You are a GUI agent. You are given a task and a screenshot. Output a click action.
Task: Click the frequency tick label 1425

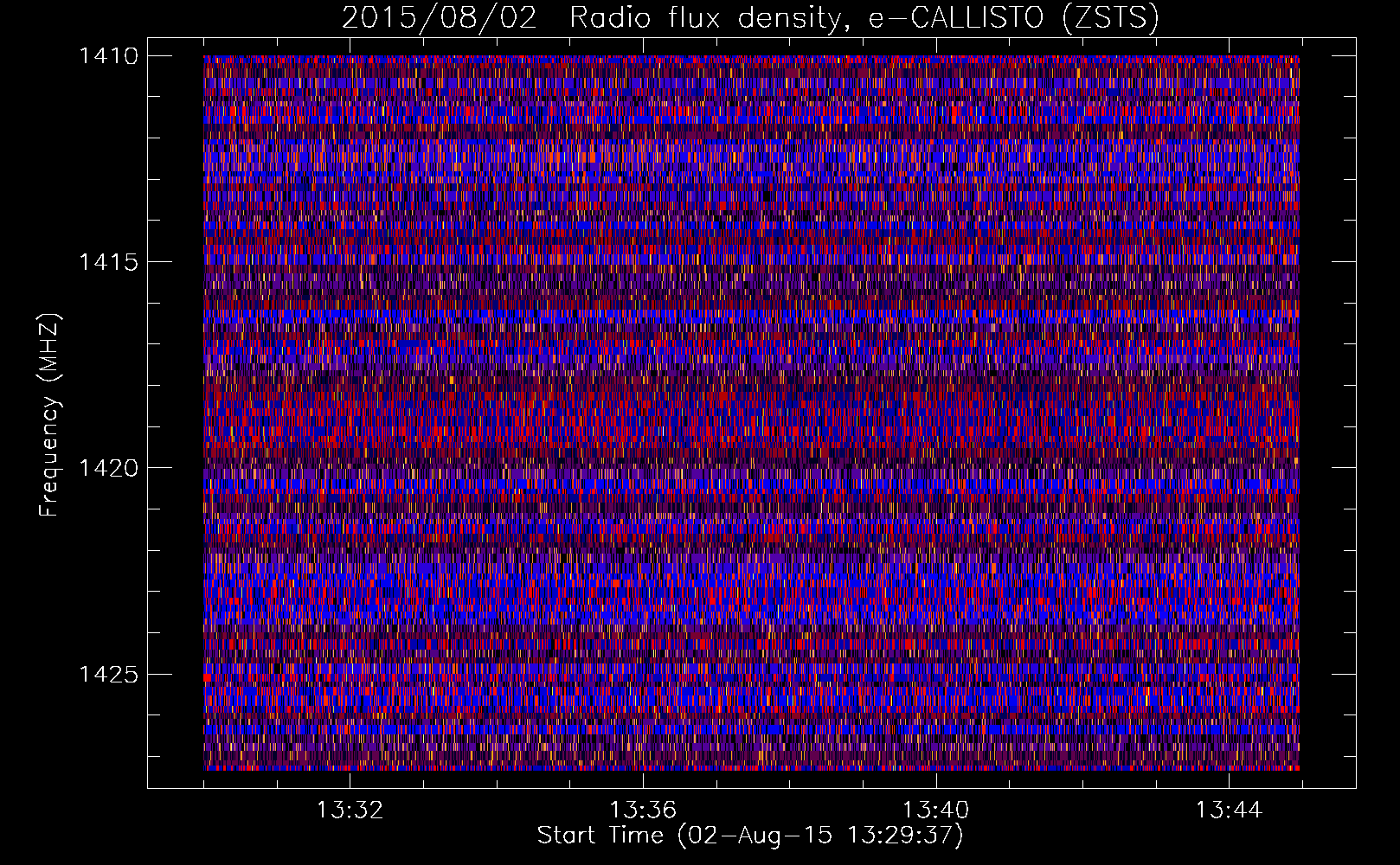(x=108, y=674)
